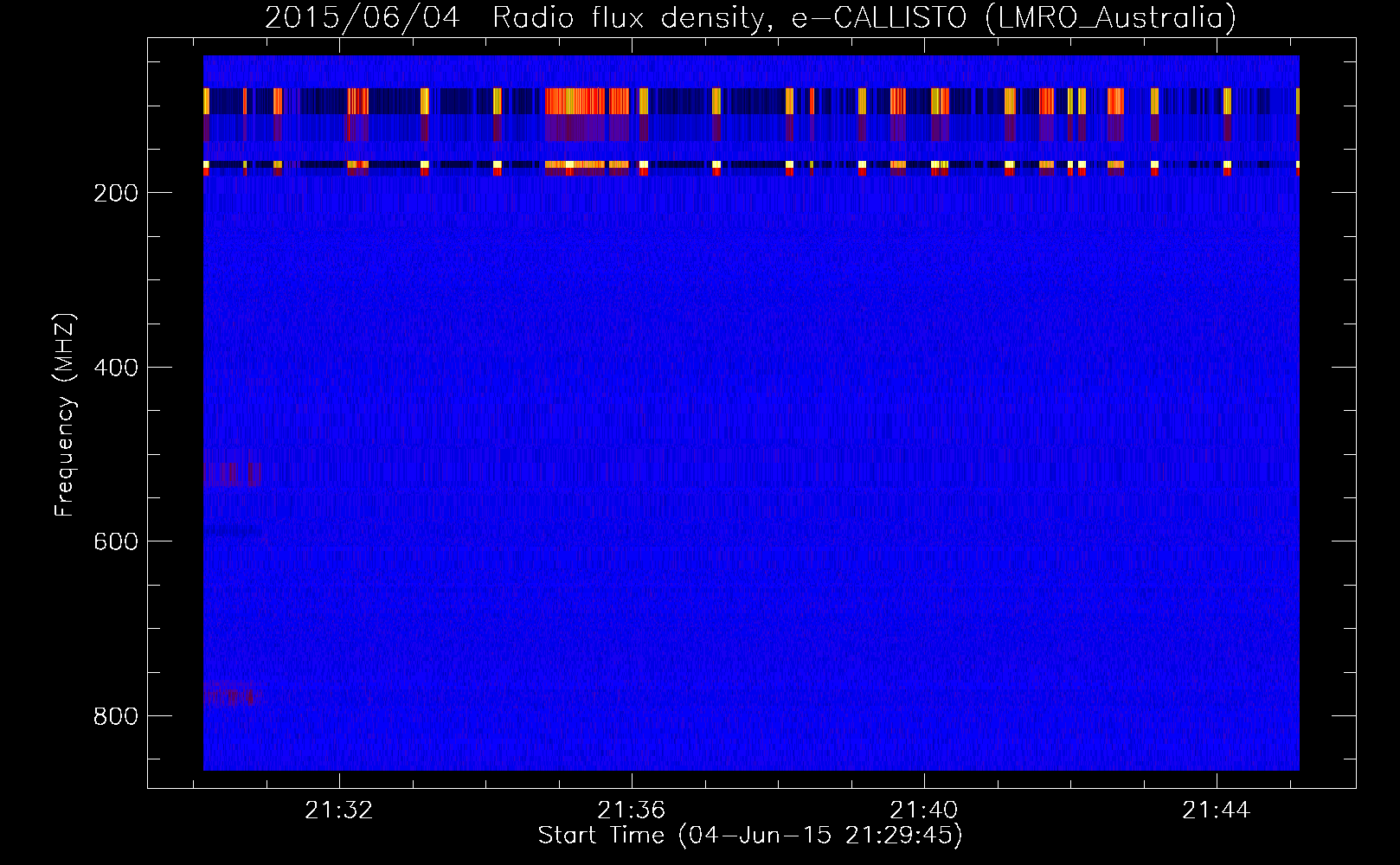The width and height of the screenshot is (1400, 865).
Task: Click the 21:36 time tick label
Action: (x=632, y=811)
